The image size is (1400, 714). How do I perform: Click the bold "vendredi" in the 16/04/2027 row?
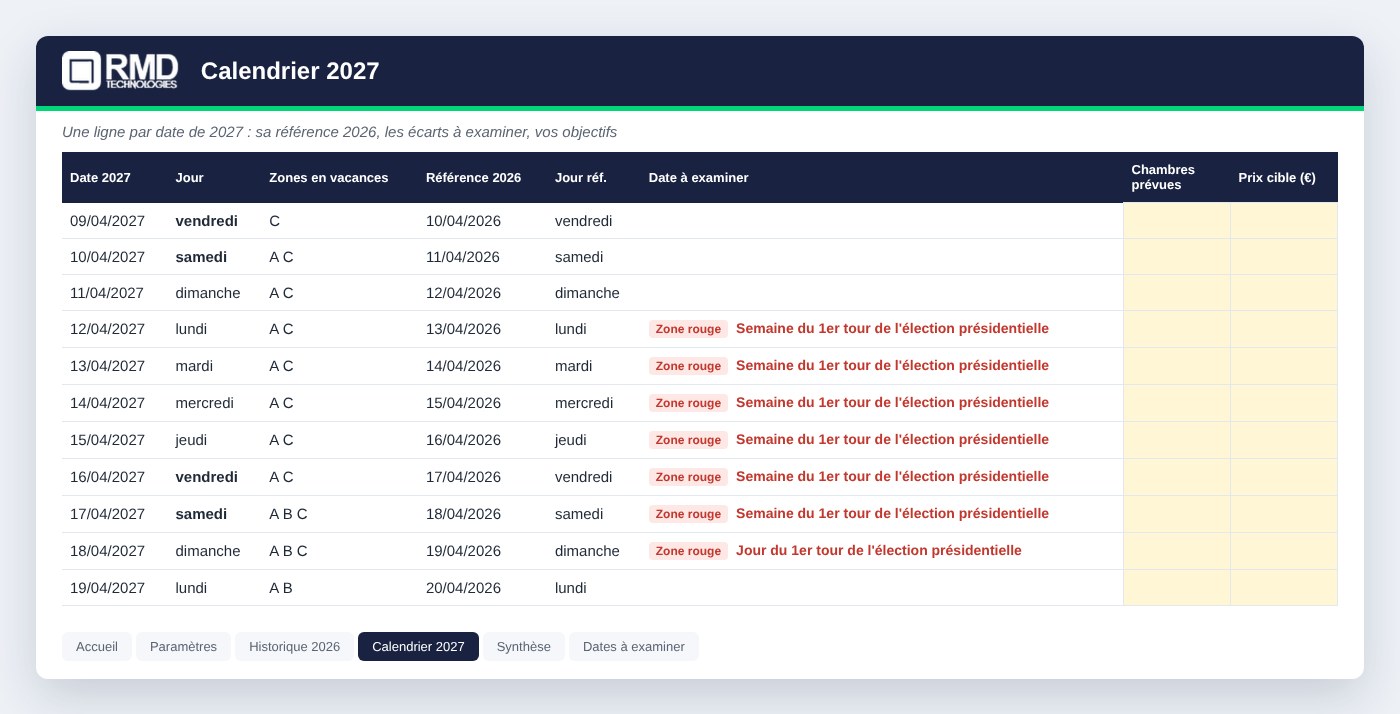(207, 477)
